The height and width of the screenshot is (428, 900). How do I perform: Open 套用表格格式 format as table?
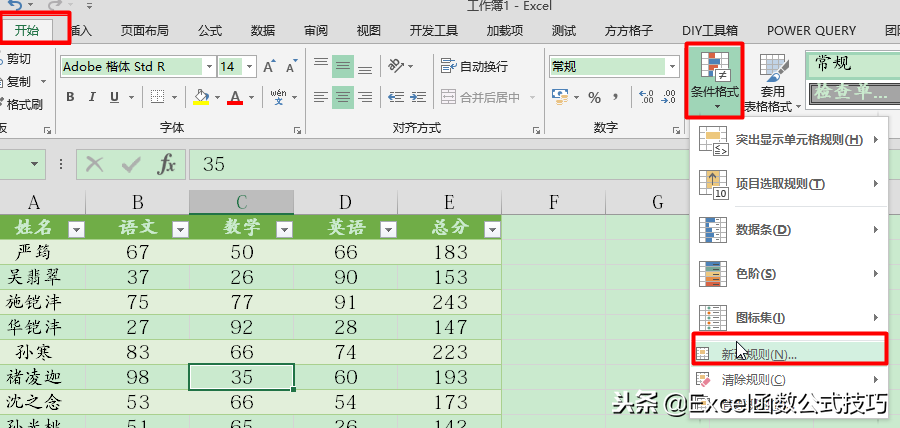[x=773, y=83]
